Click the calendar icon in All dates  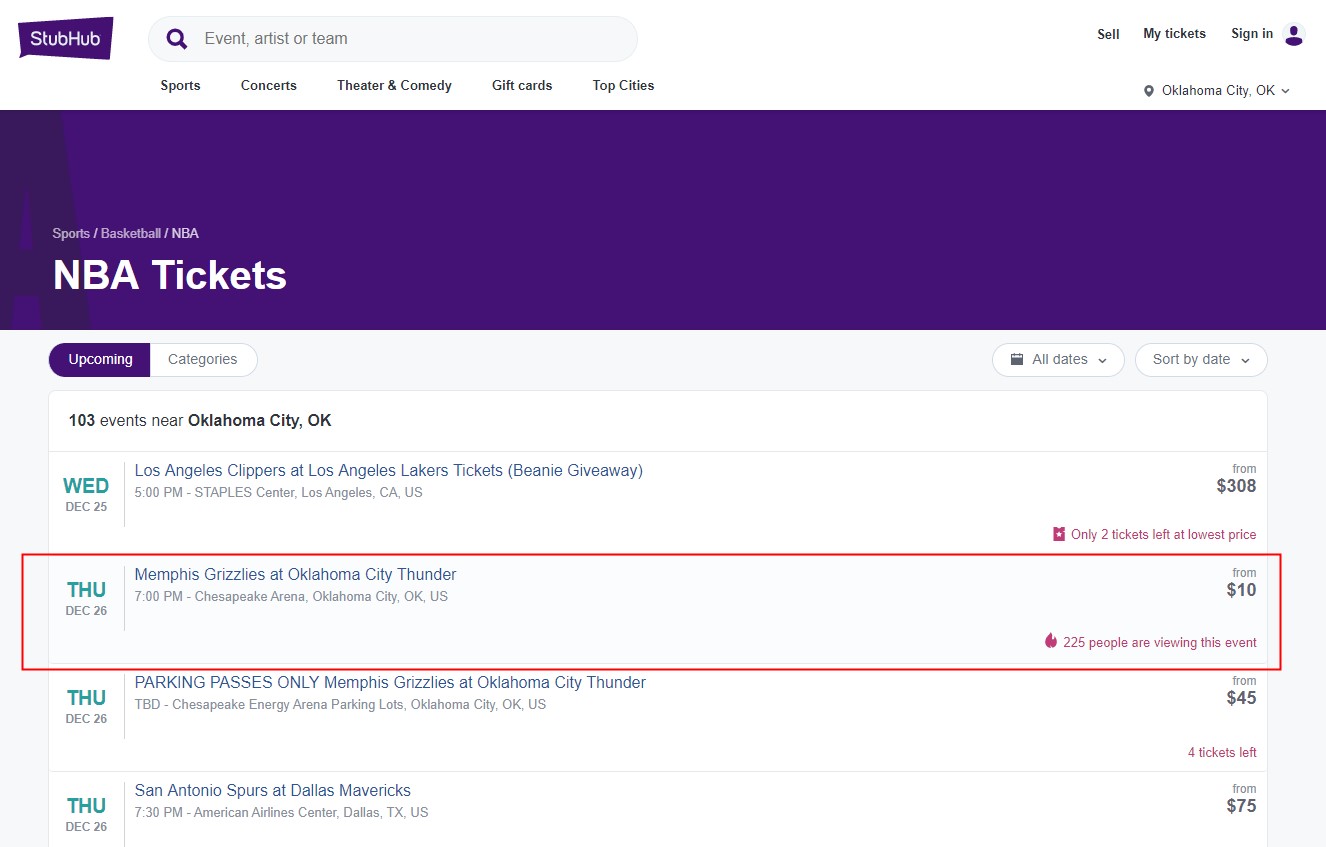(1017, 360)
